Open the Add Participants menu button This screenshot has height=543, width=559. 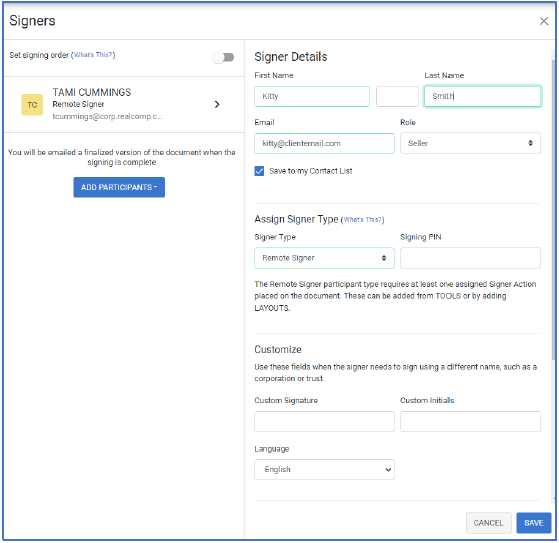tap(119, 188)
